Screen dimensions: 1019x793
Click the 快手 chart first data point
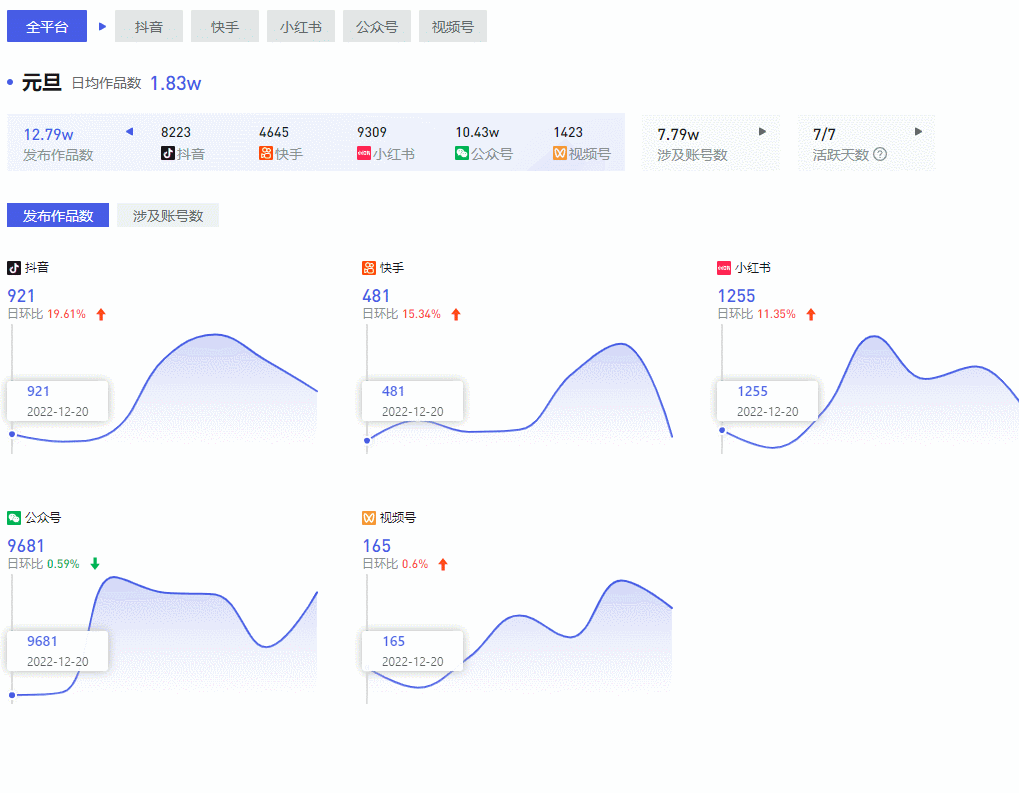click(x=367, y=441)
